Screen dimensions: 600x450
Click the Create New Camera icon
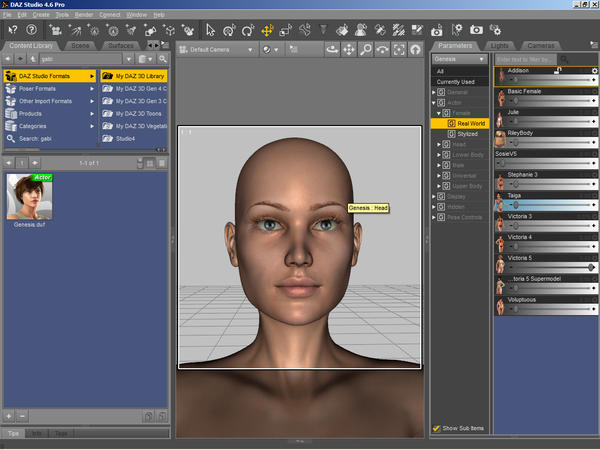55,30
